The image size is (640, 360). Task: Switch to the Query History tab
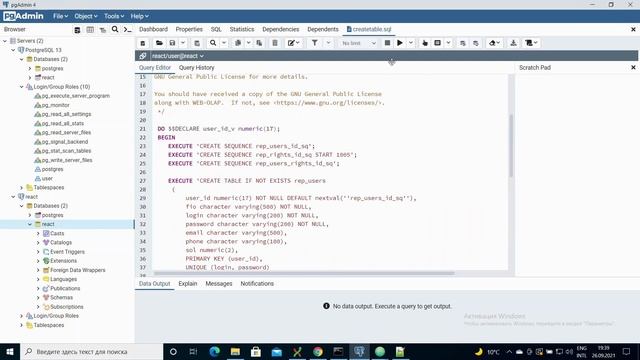click(x=196, y=68)
